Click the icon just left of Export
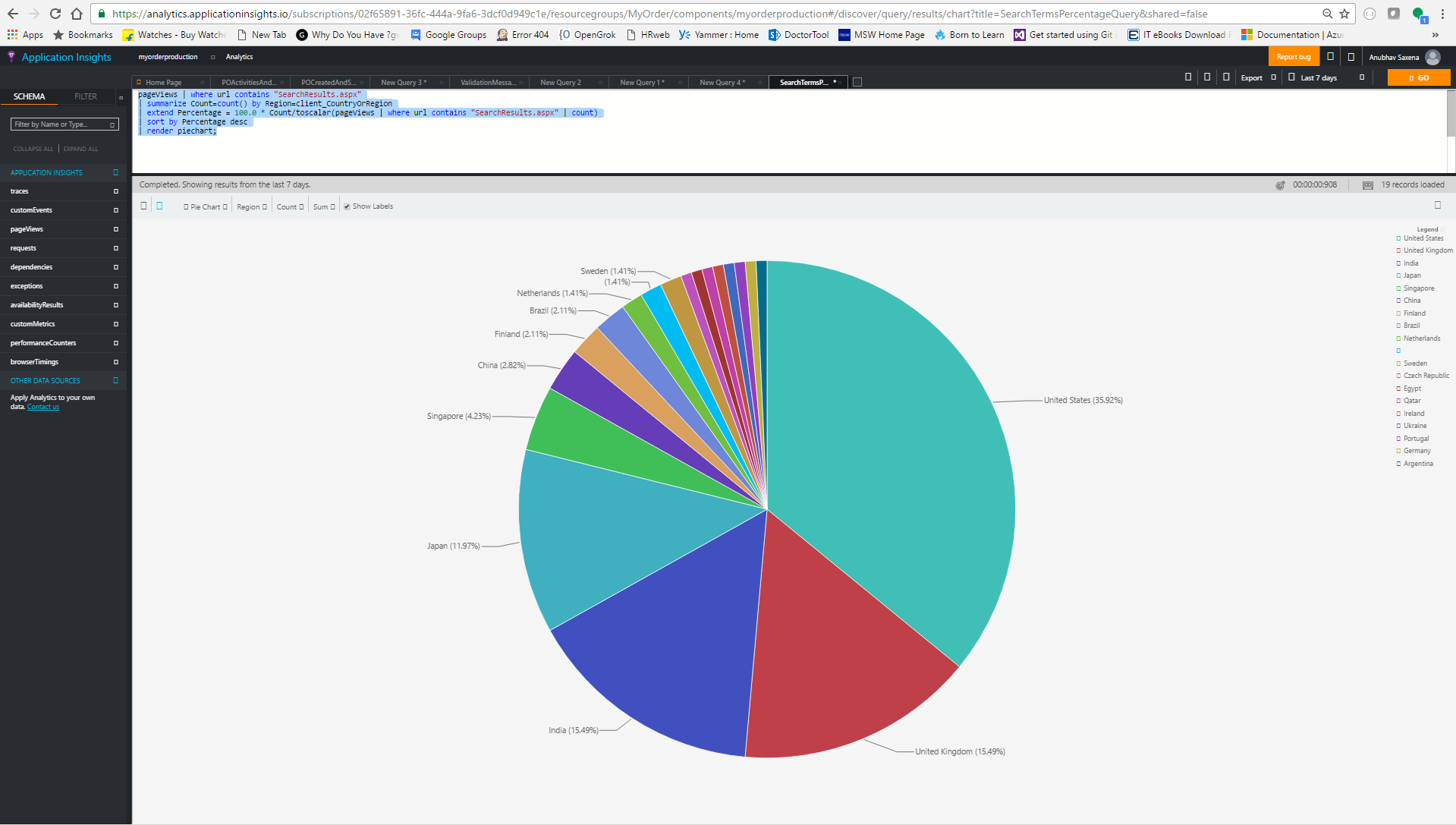This screenshot has height=825, width=1456. (1226, 77)
